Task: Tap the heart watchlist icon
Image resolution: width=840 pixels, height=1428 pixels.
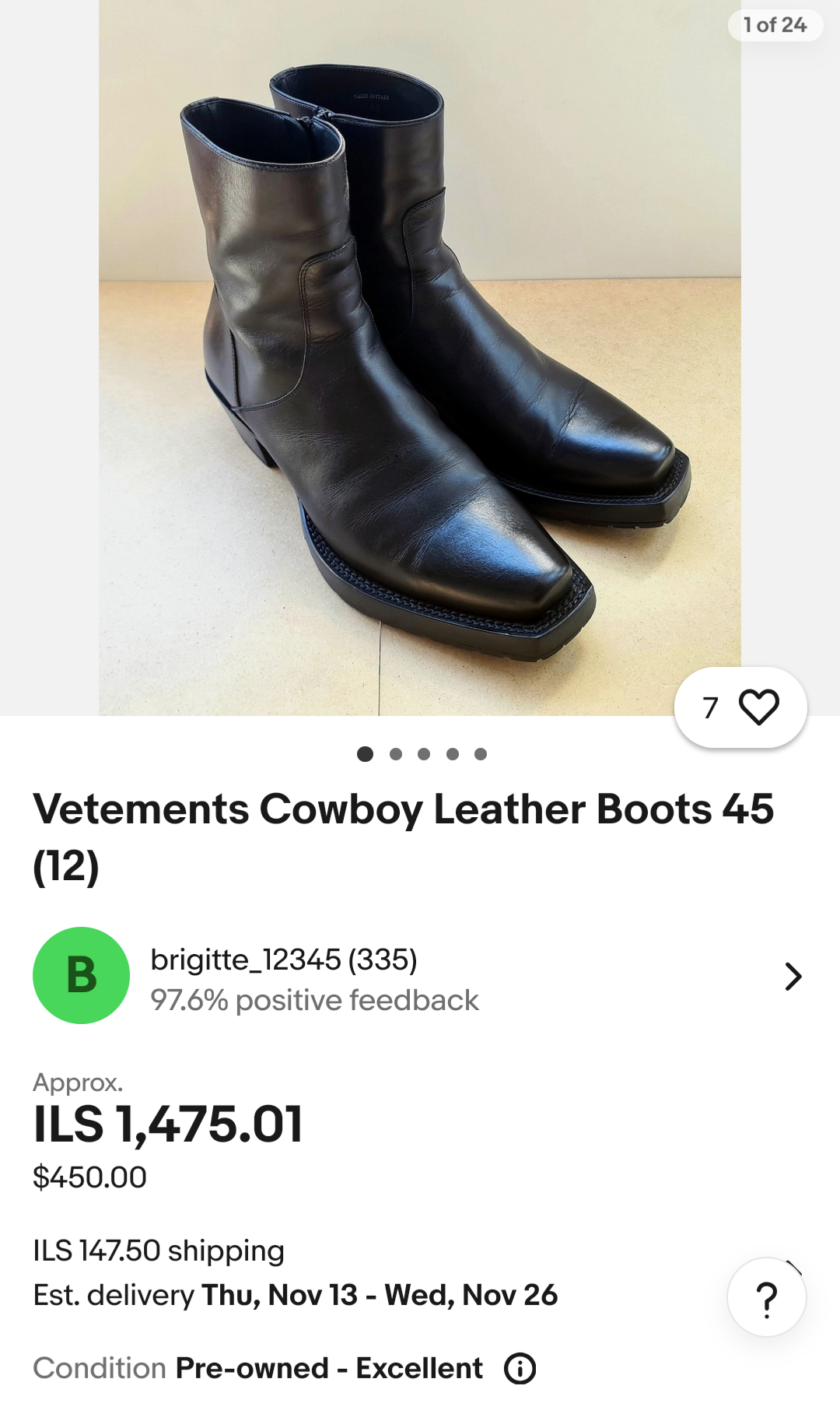Action: pos(758,707)
